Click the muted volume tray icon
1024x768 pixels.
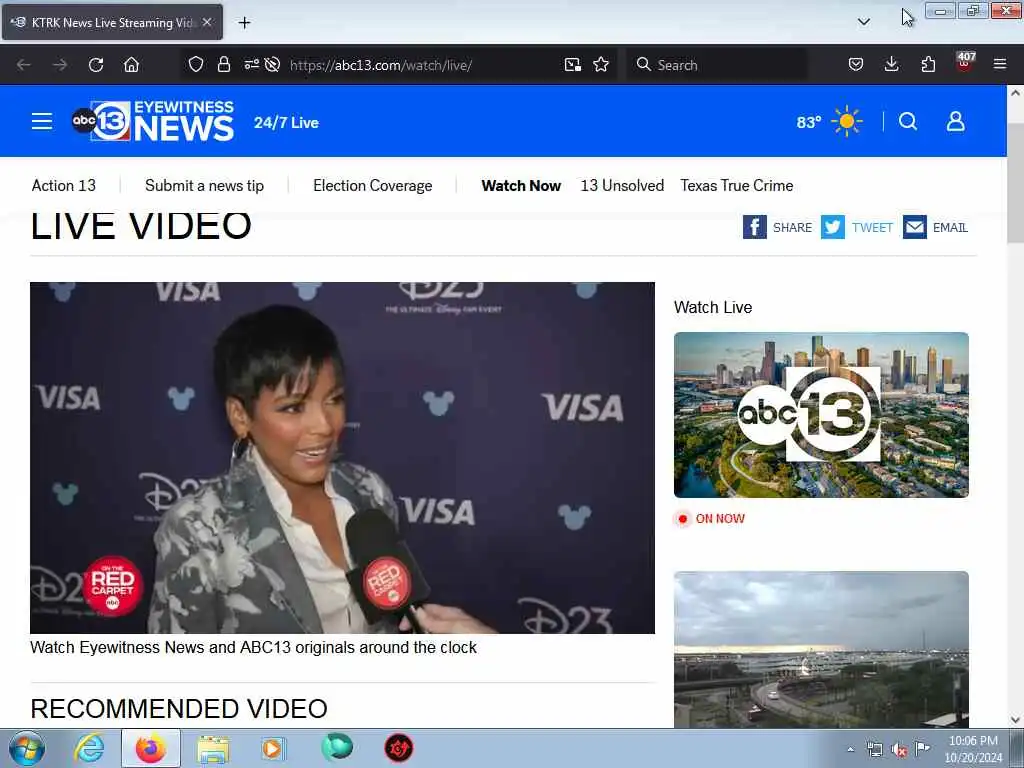899,749
